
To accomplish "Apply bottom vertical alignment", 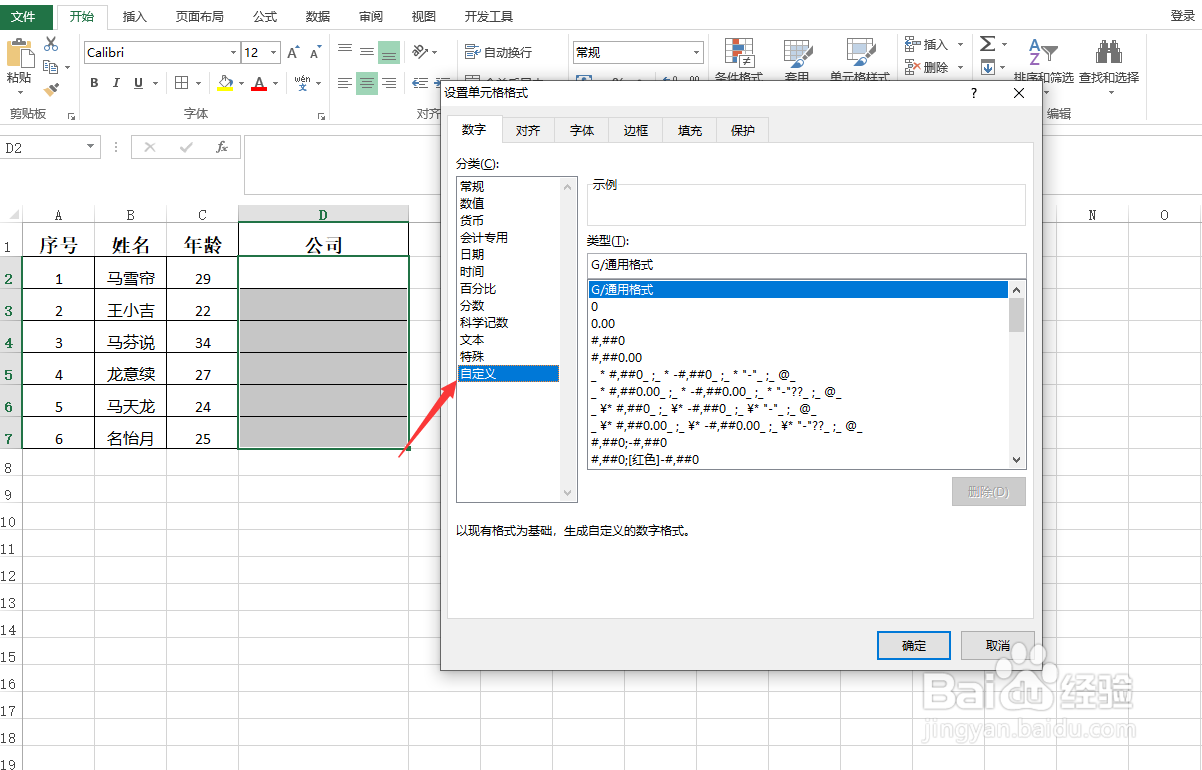I will coord(389,52).
